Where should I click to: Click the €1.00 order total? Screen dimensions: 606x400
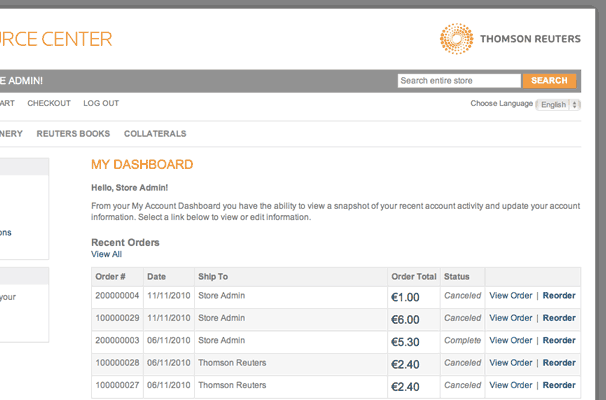tap(405, 297)
